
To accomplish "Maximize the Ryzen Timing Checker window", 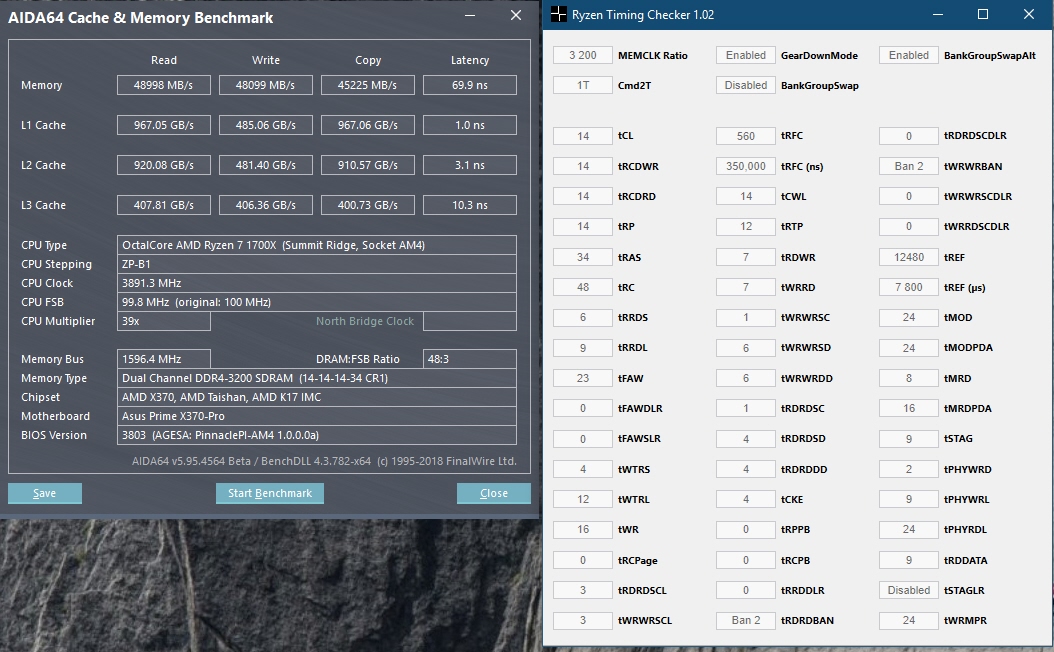I will click(x=983, y=14).
